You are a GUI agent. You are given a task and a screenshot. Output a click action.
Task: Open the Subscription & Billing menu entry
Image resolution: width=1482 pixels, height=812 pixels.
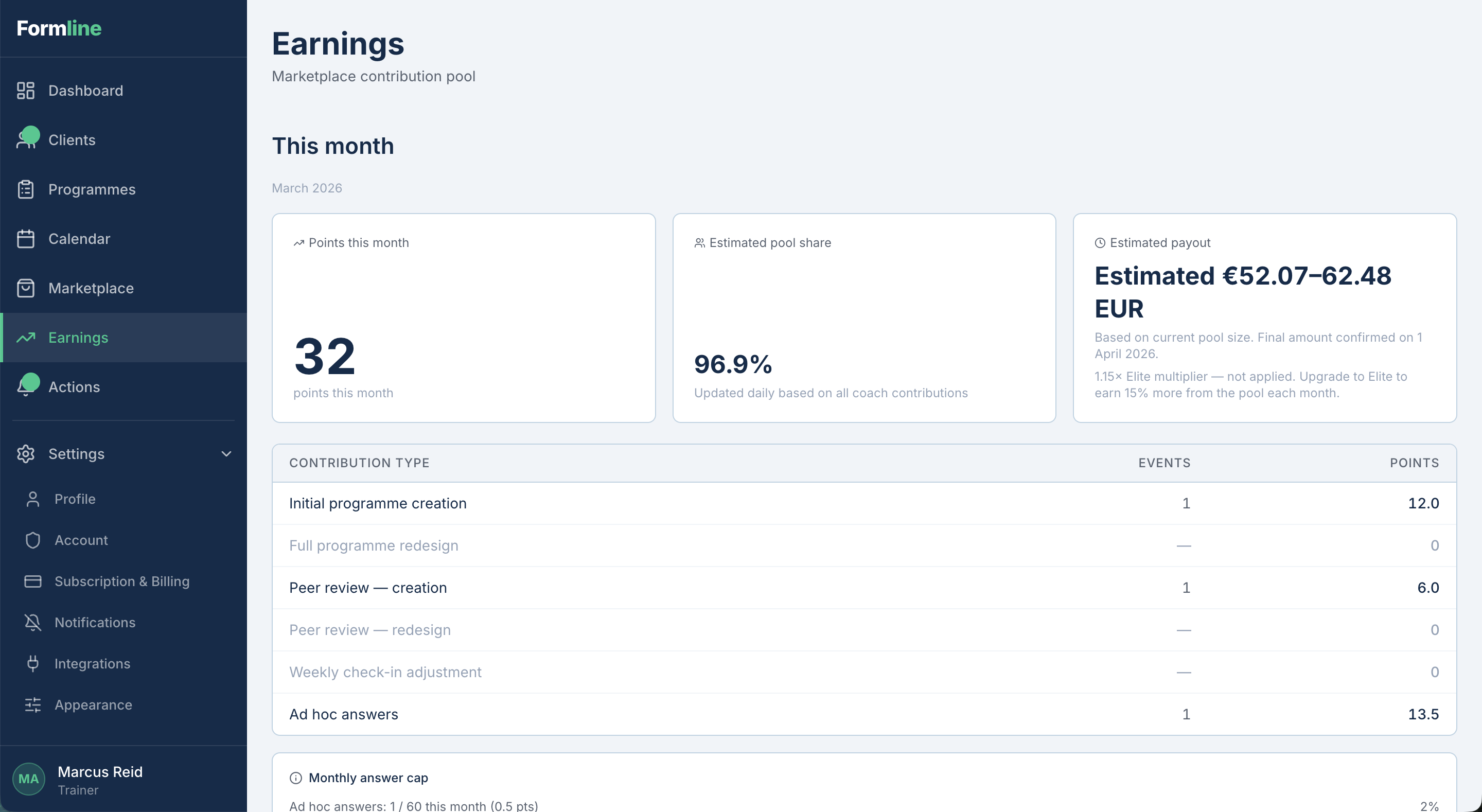click(122, 581)
